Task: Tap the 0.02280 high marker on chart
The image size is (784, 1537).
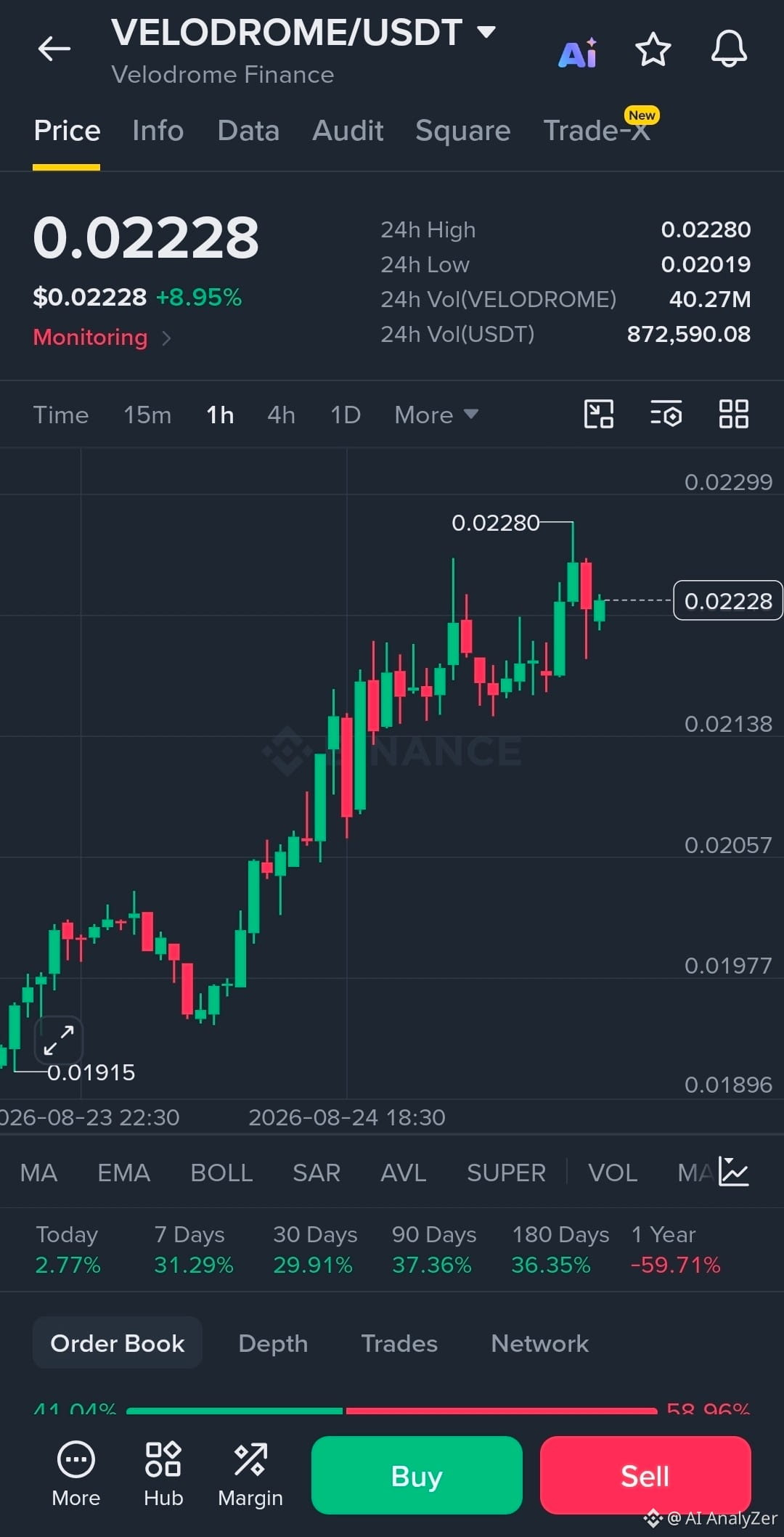Action: tap(496, 523)
